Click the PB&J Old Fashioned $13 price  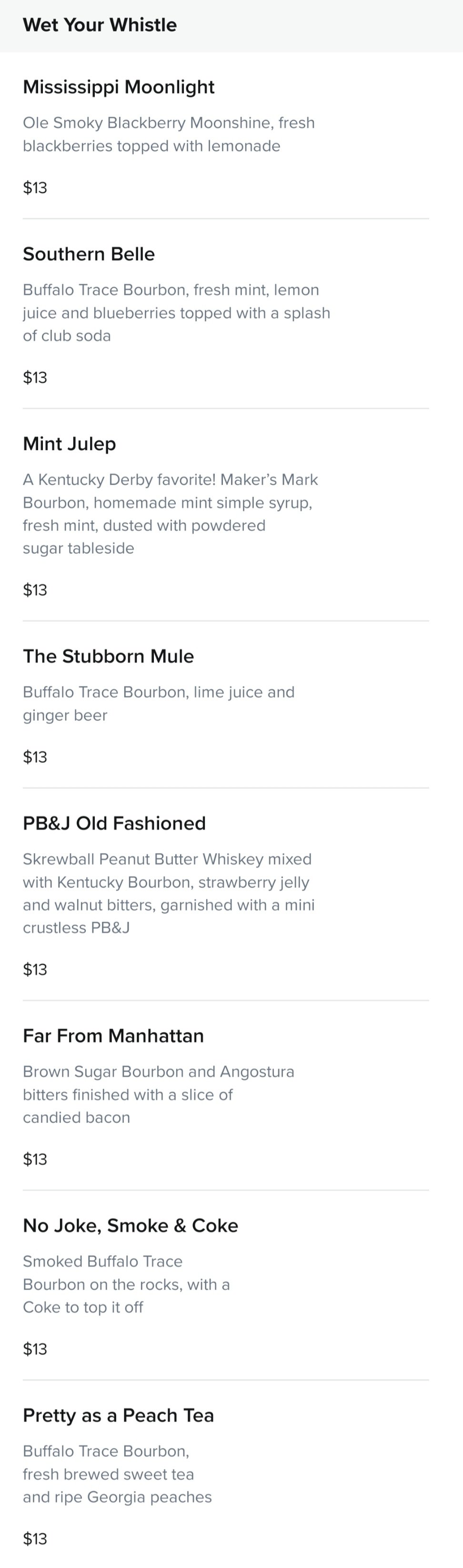[35, 969]
